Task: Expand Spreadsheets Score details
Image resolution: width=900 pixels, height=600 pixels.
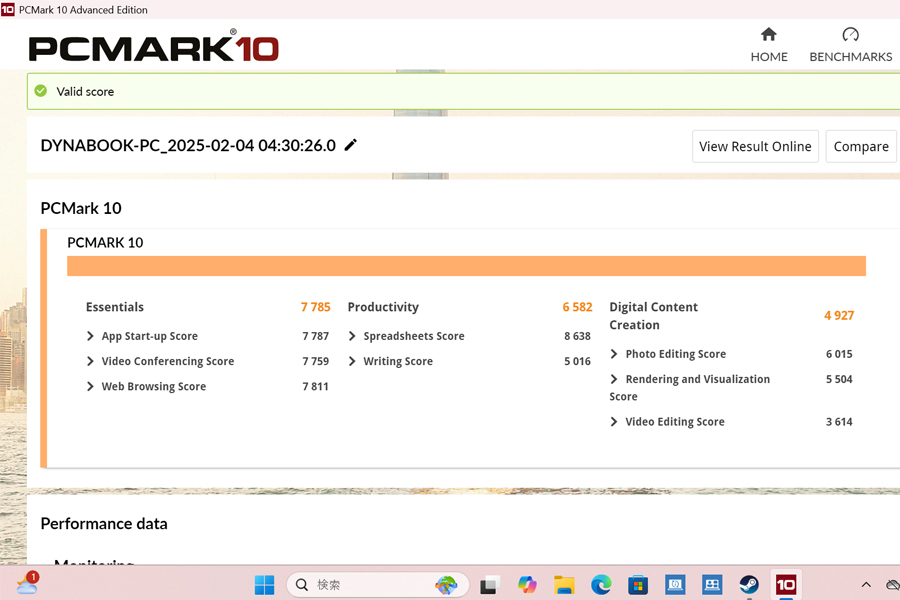Action: click(x=352, y=336)
